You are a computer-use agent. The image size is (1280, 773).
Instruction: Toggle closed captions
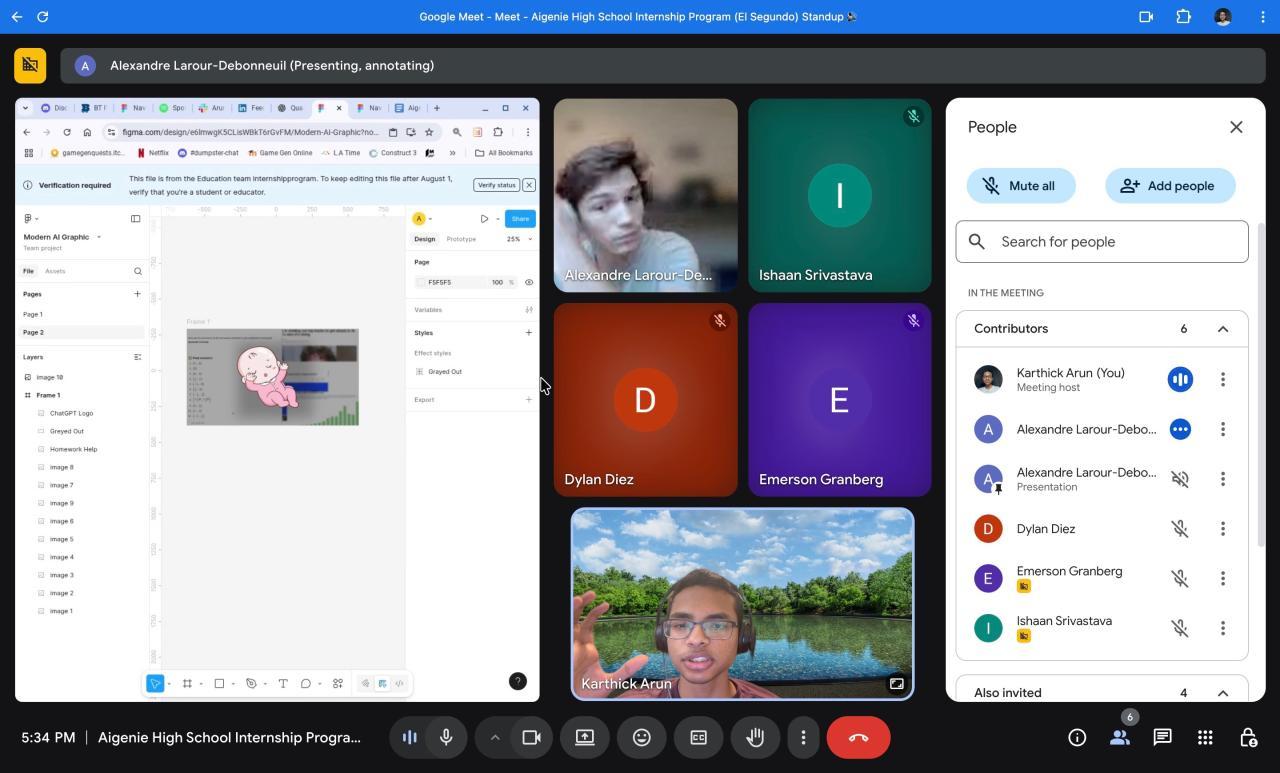pos(698,738)
